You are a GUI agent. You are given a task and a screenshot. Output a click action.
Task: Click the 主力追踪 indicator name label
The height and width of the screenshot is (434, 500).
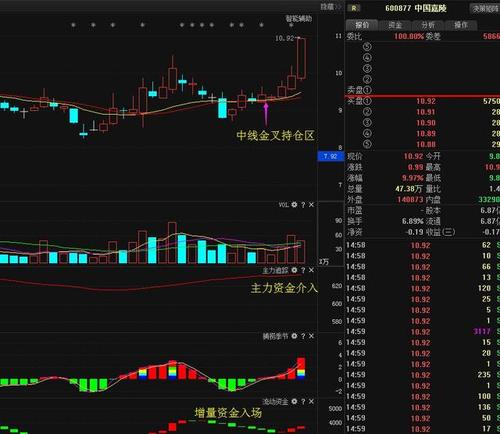275,270
